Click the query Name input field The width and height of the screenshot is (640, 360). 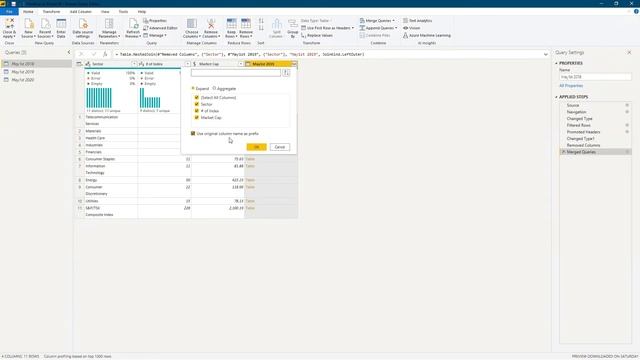pyautogui.click(x=595, y=77)
